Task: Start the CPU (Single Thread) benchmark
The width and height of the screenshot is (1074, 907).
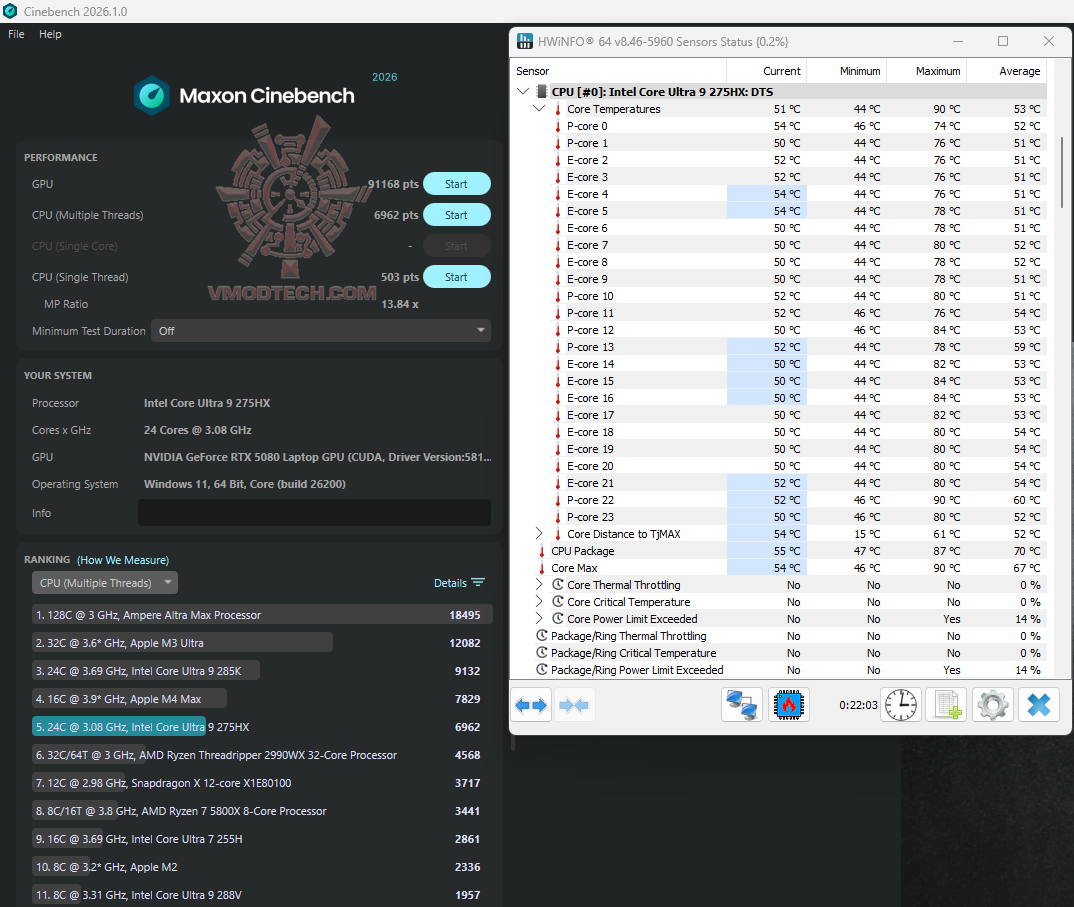Action: [457, 277]
